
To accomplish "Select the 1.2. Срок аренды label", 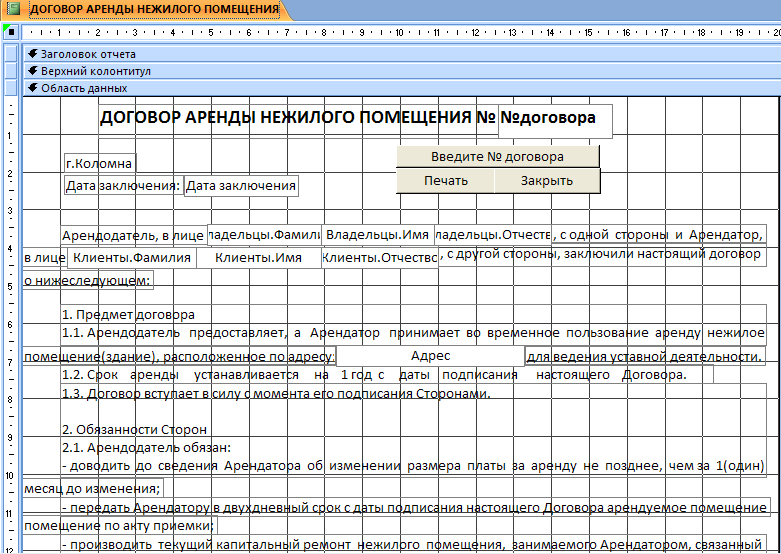I will pyautogui.click(x=387, y=375).
